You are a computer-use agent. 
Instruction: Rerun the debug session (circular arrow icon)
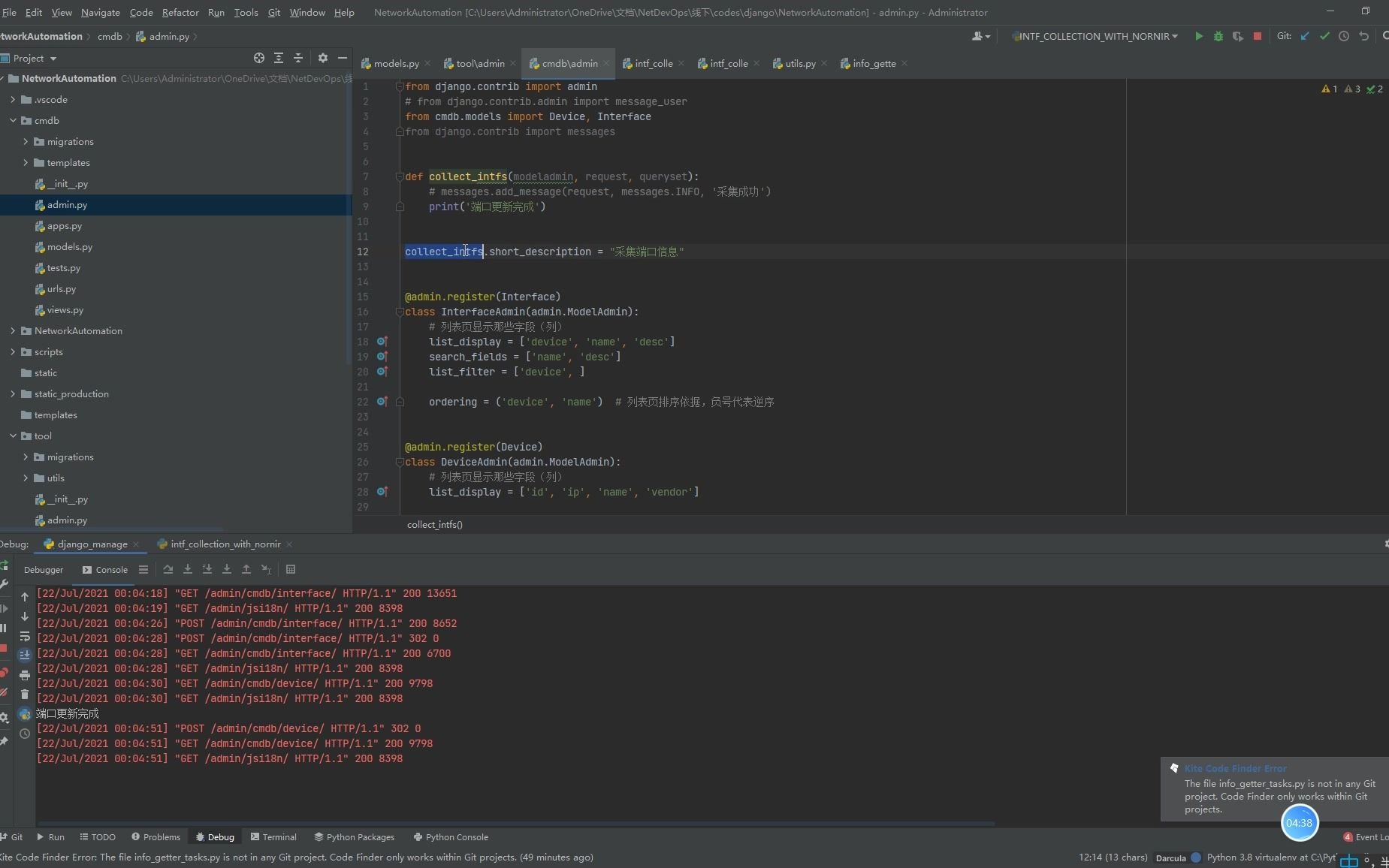coord(5,565)
